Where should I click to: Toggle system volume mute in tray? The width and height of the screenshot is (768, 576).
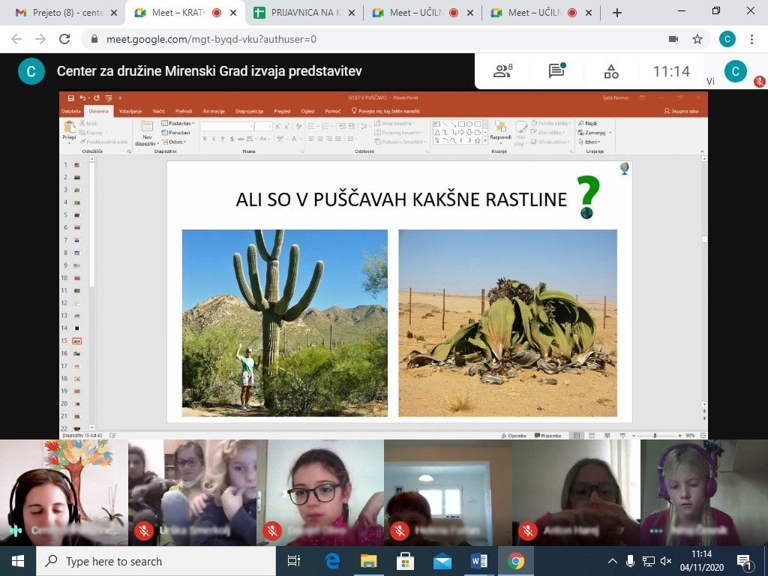click(x=666, y=561)
